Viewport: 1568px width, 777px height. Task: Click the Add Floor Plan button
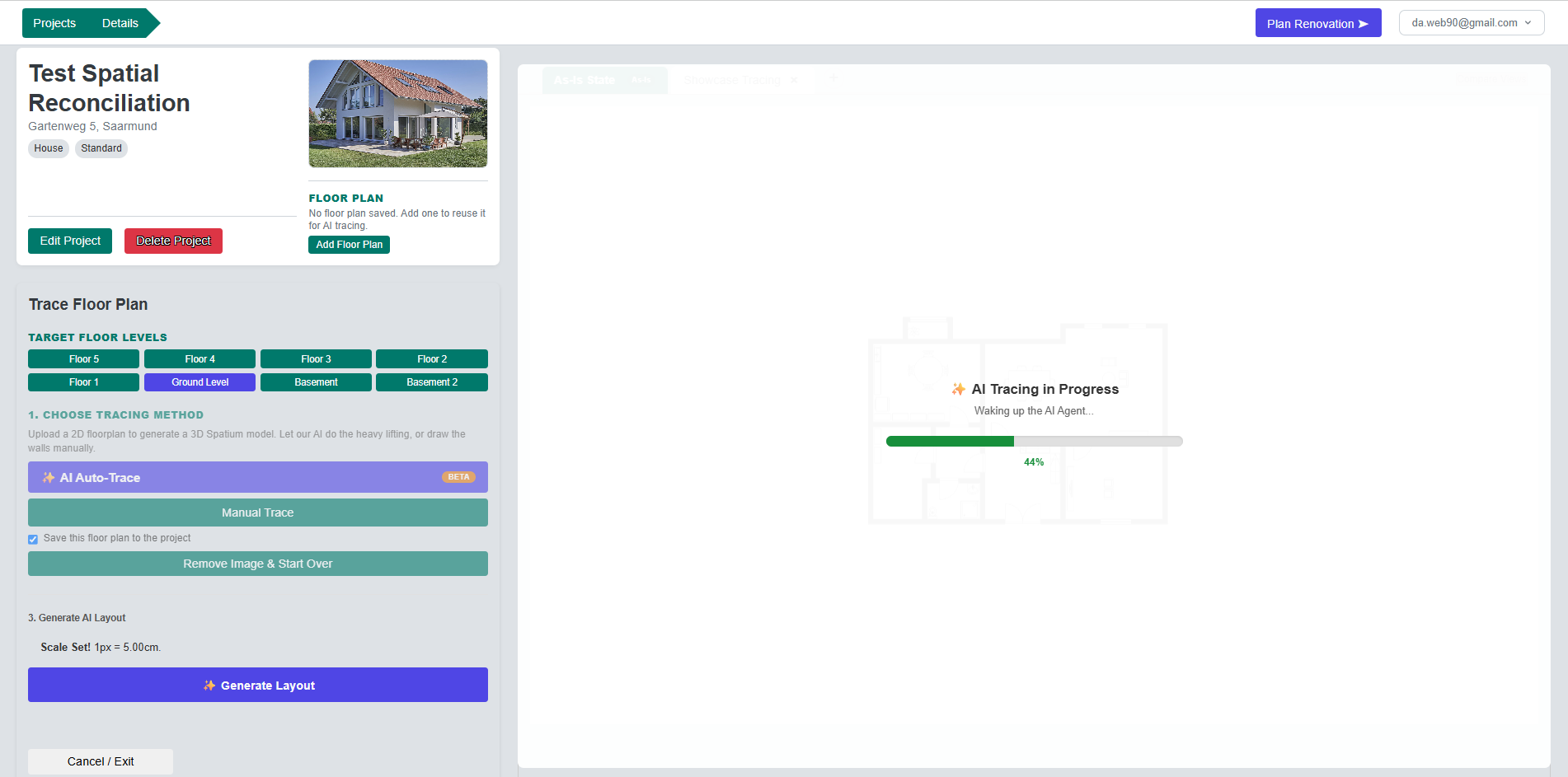349,245
